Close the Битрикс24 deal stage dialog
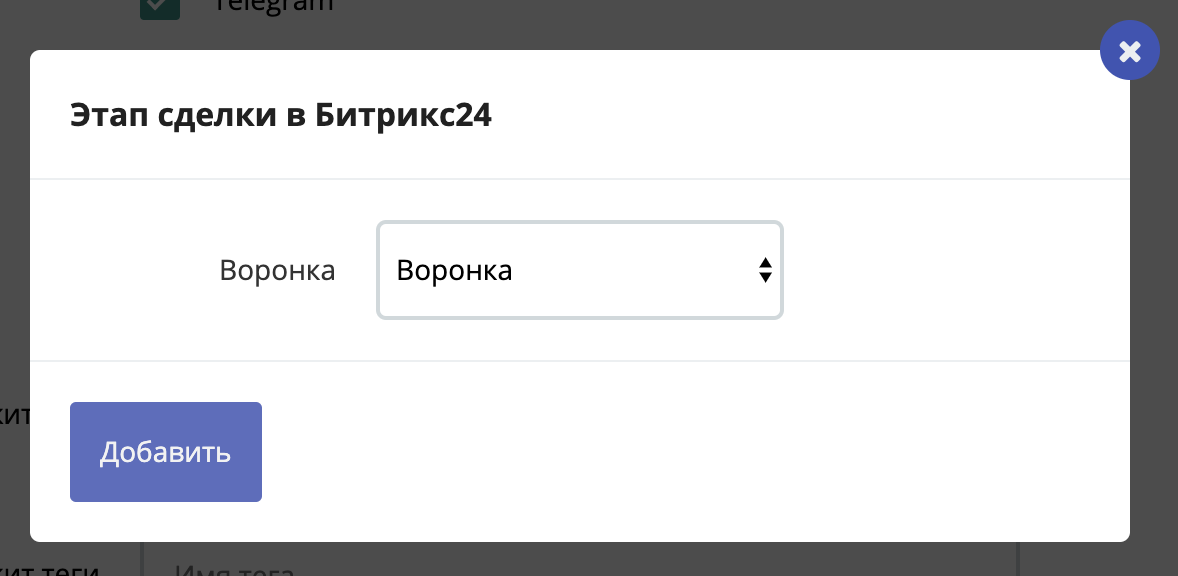This screenshot has width=1178, height=576. [x=1129, y=51]
